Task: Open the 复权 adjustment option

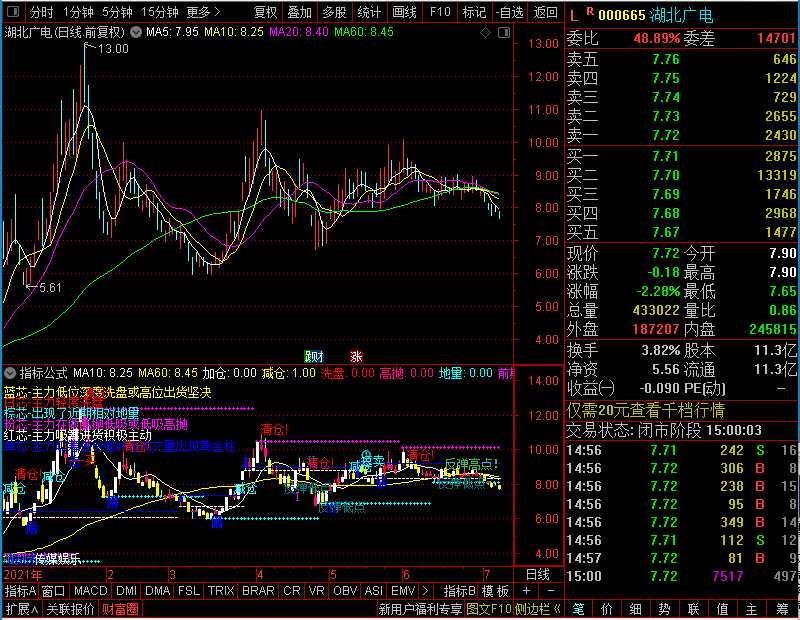Action: coord(265,12)
